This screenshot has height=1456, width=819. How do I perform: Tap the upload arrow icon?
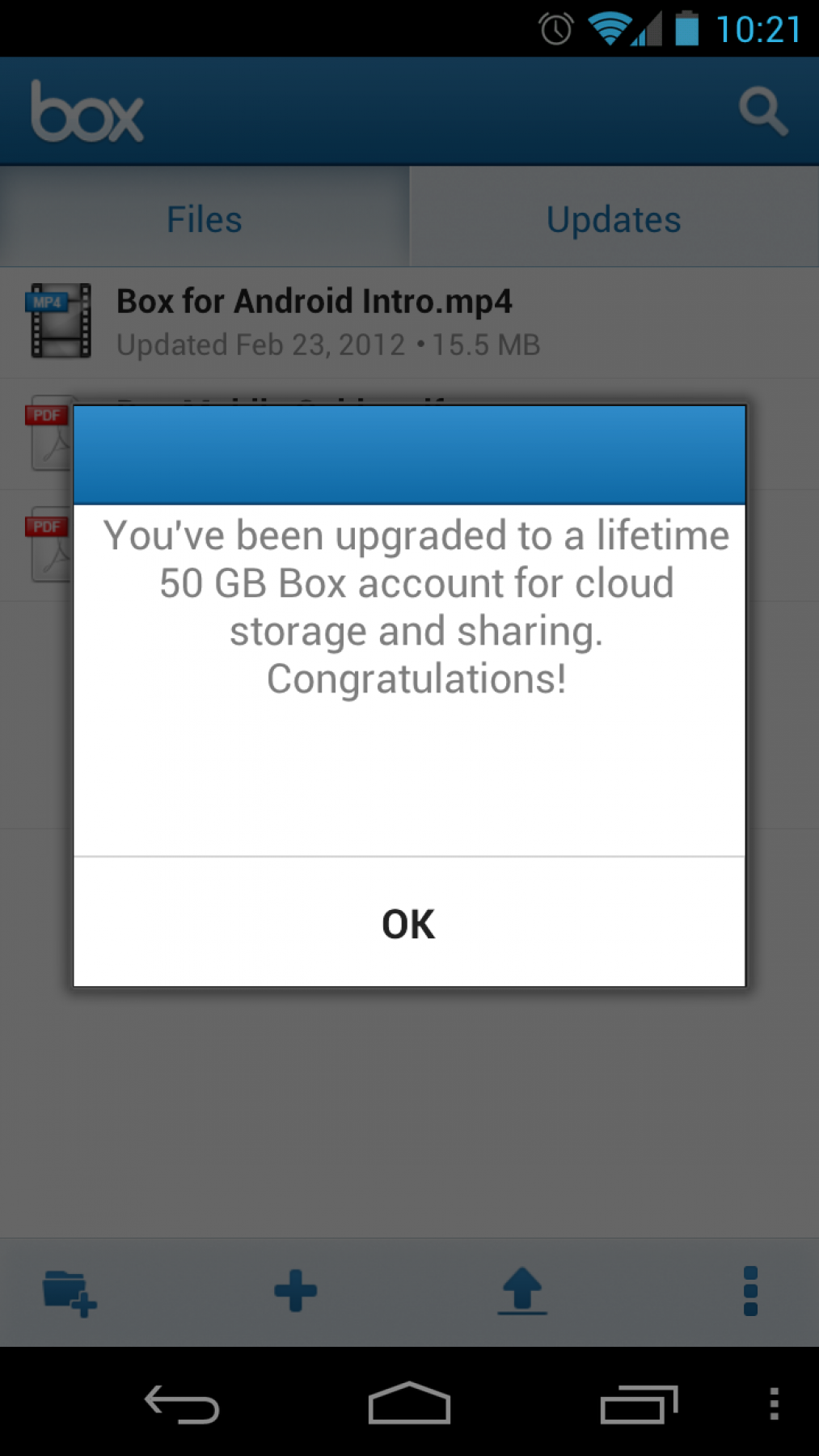pos(522,1291)
